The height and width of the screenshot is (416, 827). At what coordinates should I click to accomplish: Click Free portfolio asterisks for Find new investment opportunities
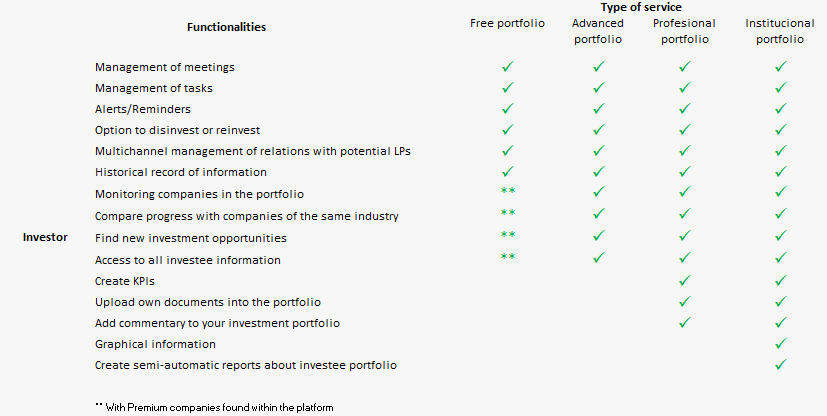[507, 237]
